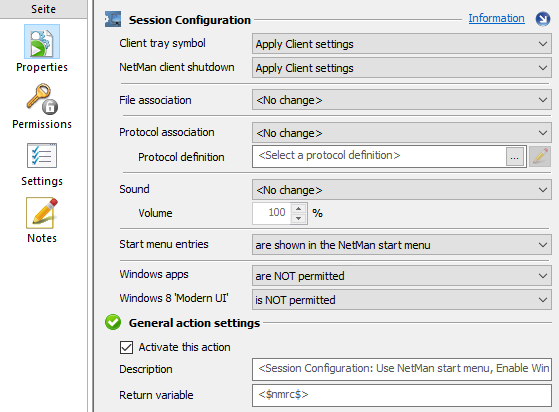The width and height of the screenshot is (559, 412).
Task: Open the Settings checklist icon
Action: (42, 155)
